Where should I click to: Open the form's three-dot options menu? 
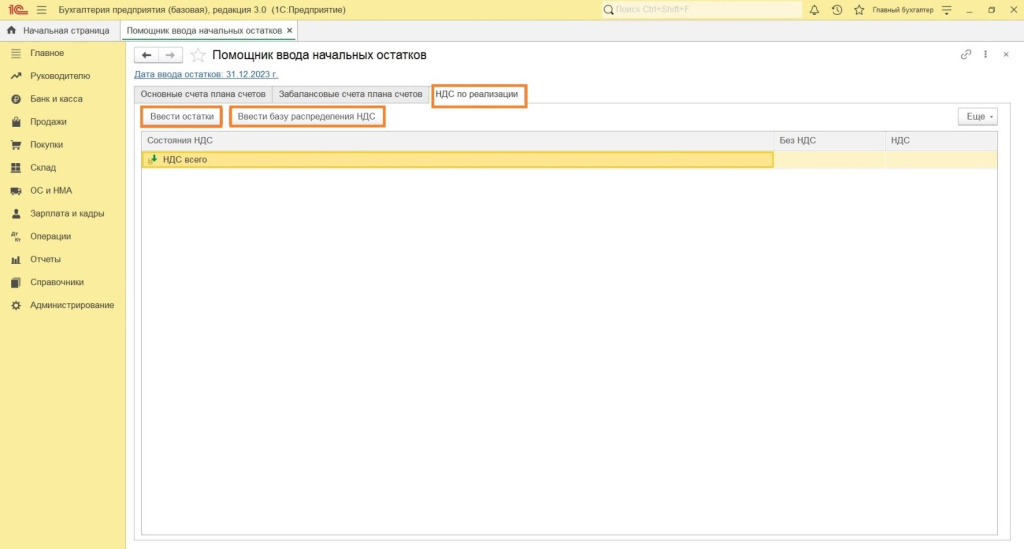pos(986,55)
